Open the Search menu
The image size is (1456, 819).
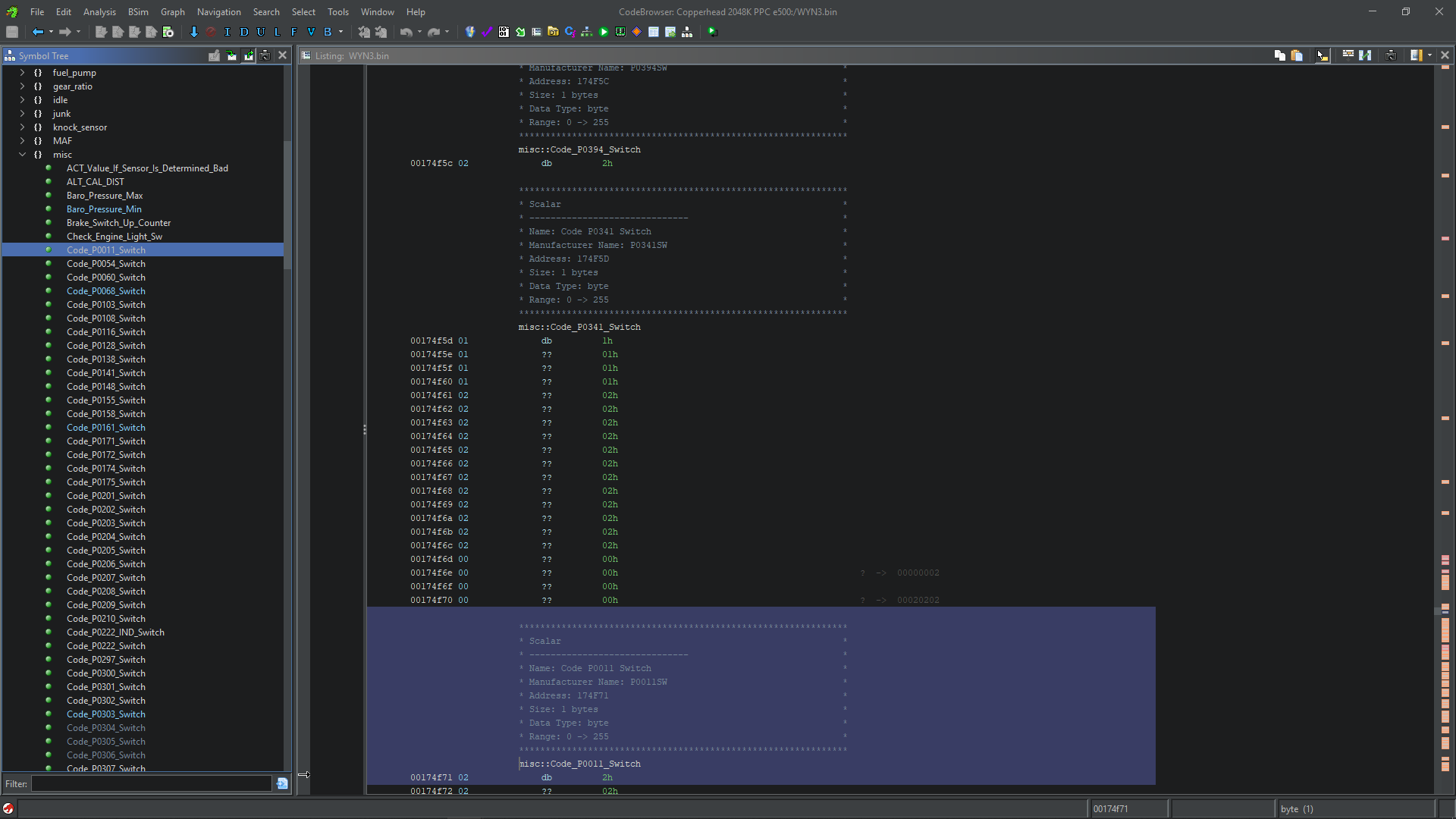pyautogui.click(x=266, y=12)
